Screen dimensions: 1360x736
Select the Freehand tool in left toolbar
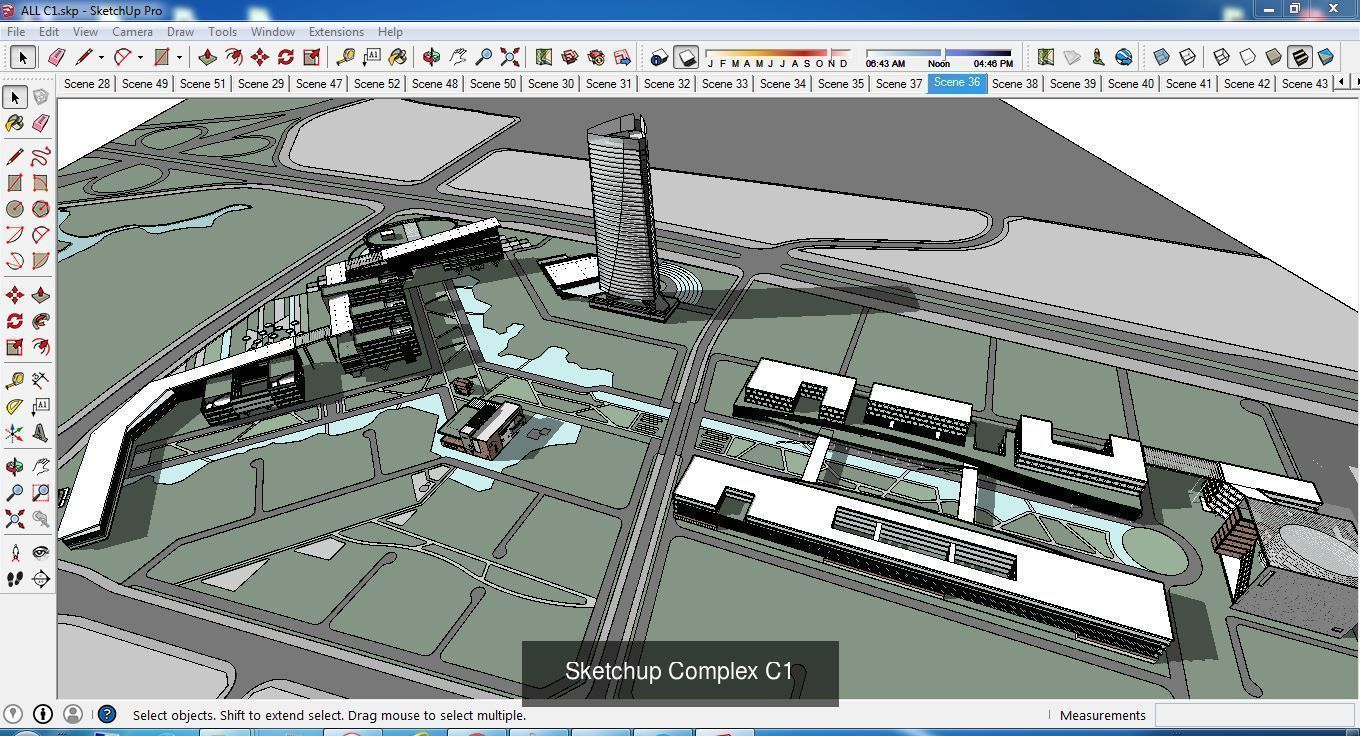click(x=41, y=157)
